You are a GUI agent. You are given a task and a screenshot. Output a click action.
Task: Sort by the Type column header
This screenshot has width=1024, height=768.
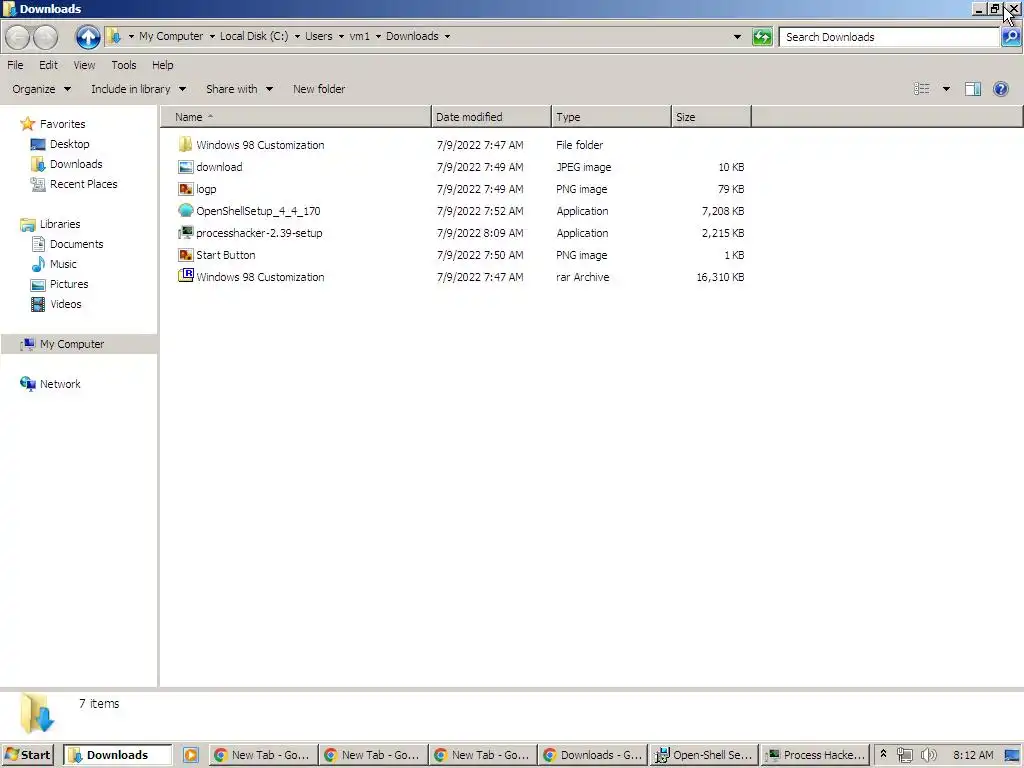point(611,117)
